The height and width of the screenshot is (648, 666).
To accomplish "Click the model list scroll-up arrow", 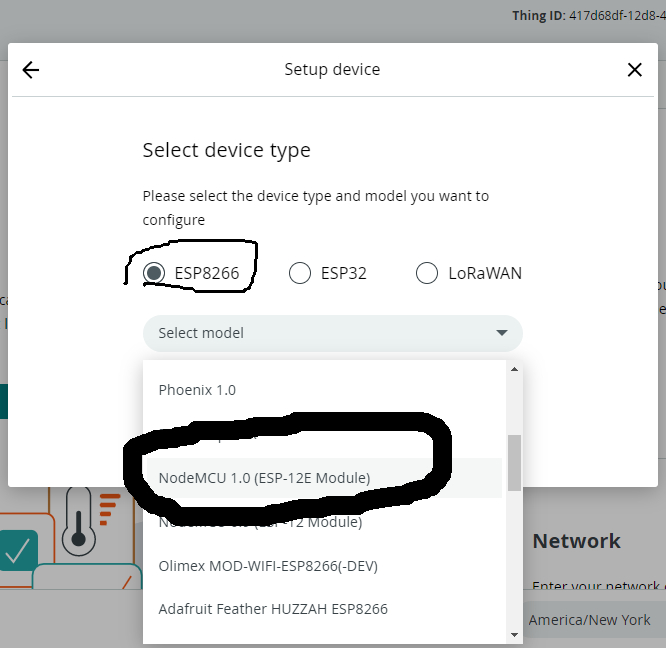I will point(514,369).
